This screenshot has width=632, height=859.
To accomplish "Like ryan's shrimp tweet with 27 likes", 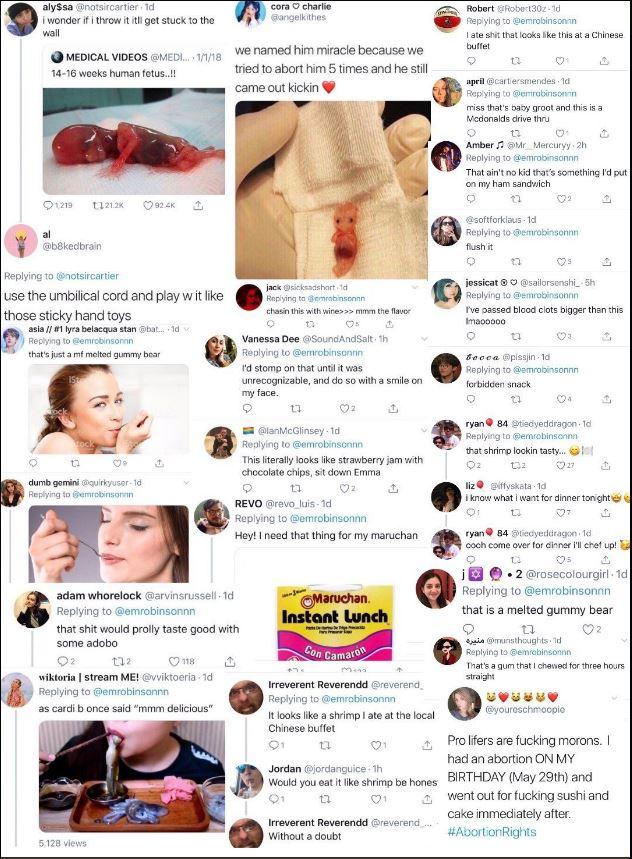I will 564,466.
